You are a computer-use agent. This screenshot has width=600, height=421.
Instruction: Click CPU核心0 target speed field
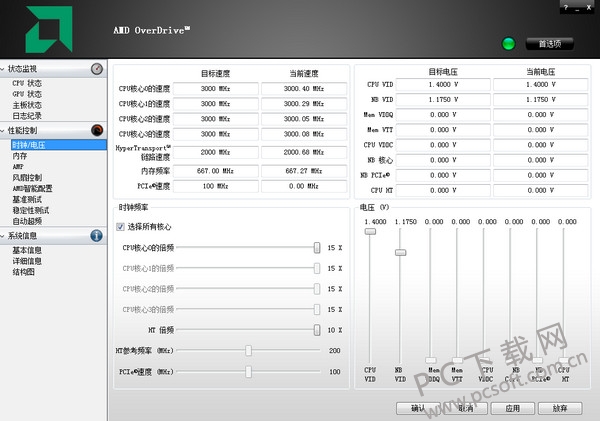click(x=216, y=89)
